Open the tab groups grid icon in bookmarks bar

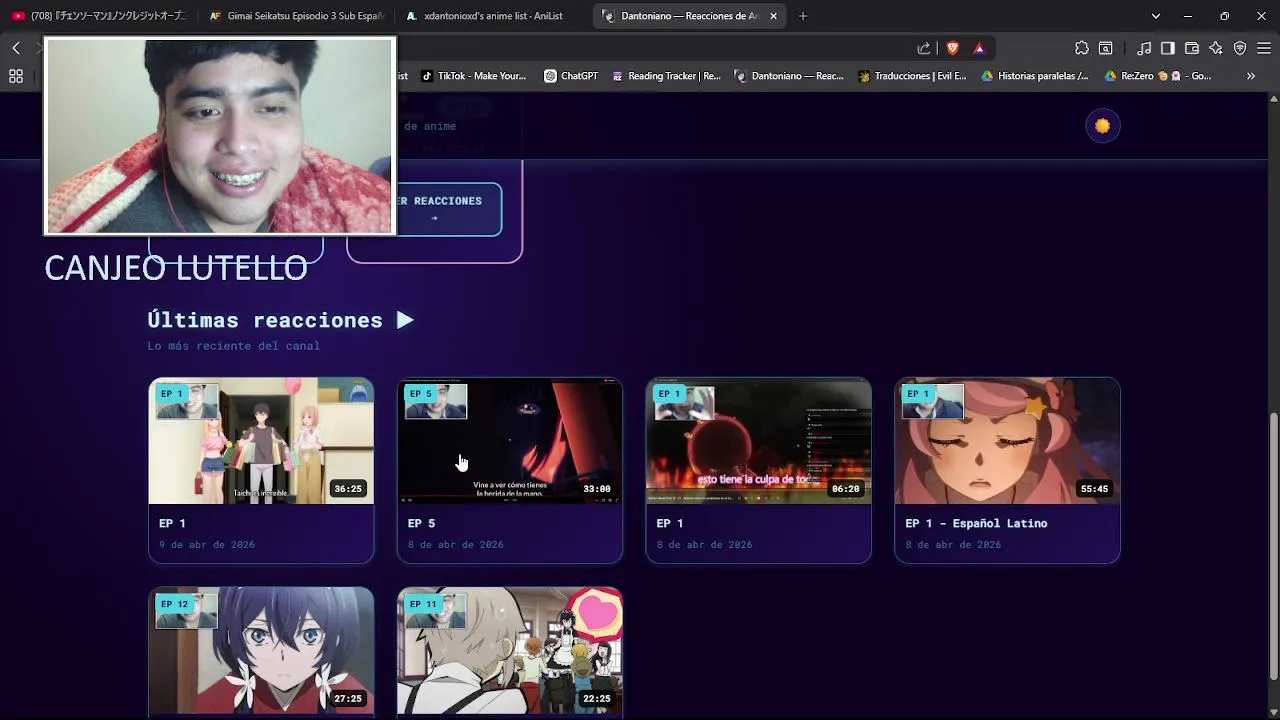(x=16, y=76)
